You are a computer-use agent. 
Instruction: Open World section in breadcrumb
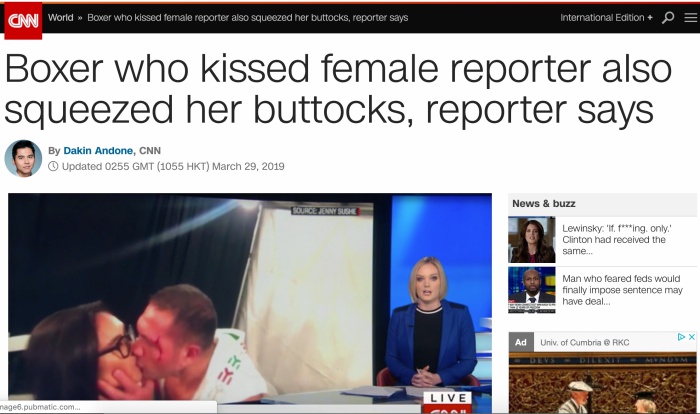click(61, 18)
